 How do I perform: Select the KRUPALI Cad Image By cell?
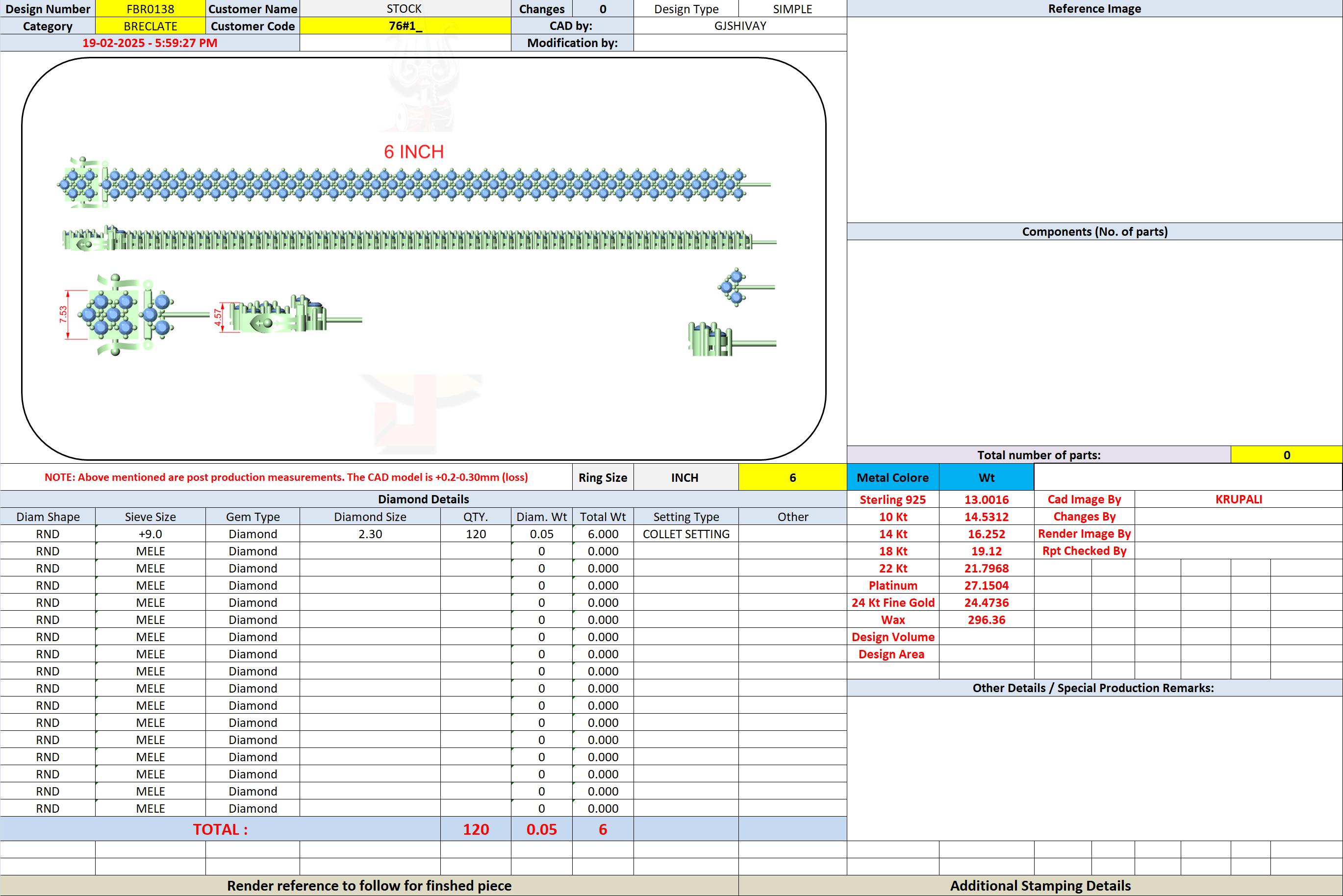coord(1239,499)
